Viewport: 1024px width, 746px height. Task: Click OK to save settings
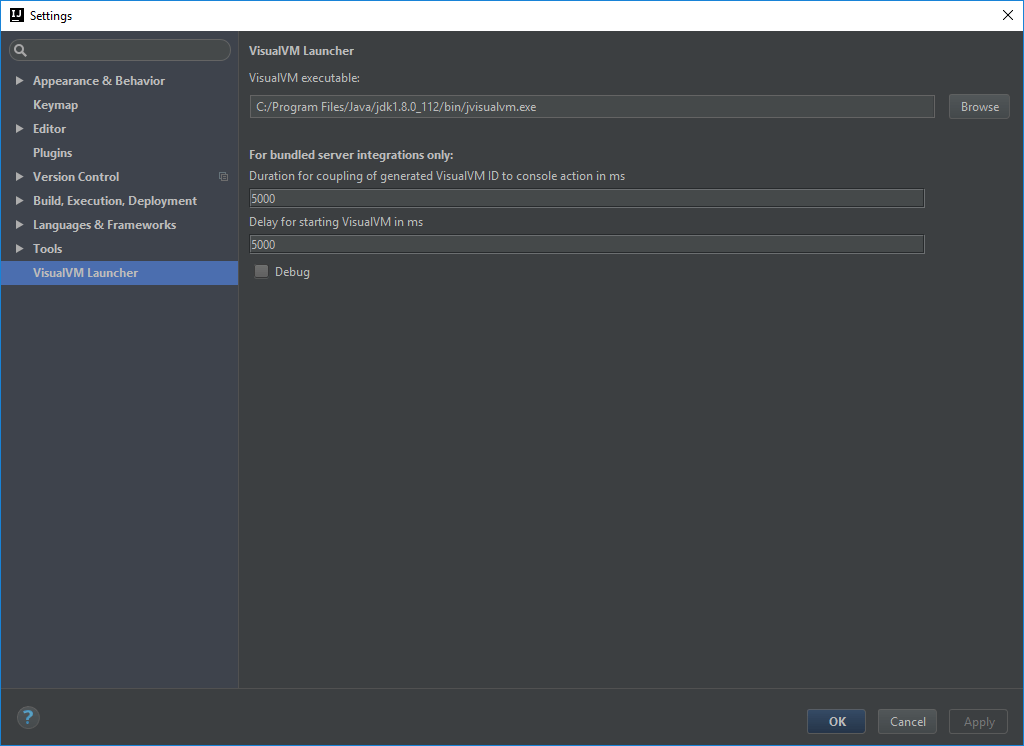pos(835,721)
